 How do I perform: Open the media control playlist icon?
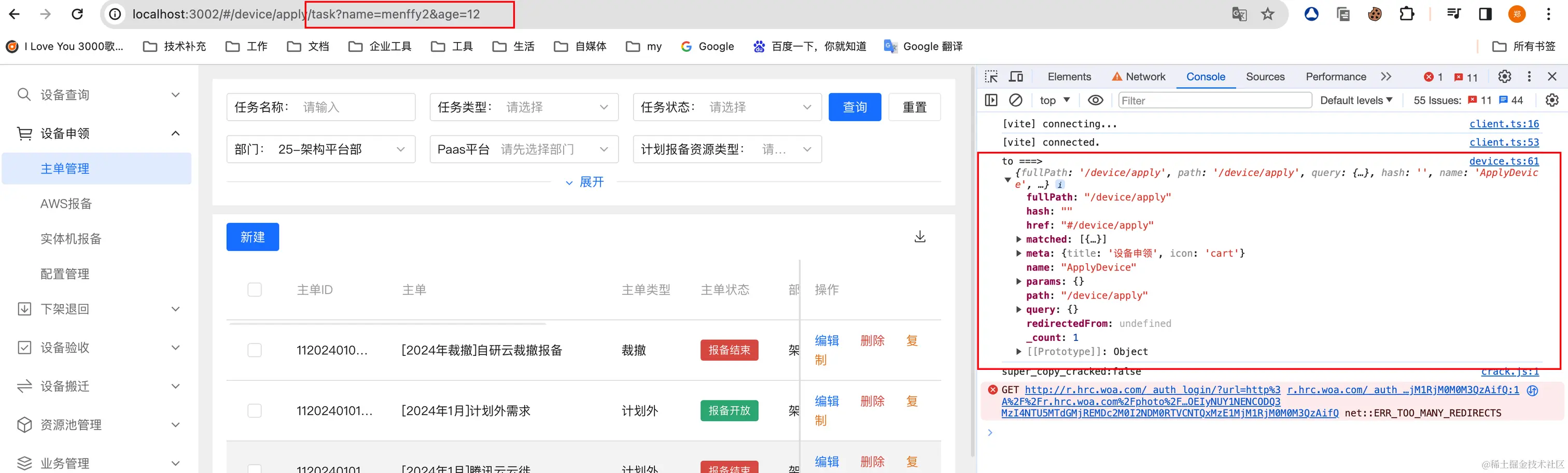click(1453, 14)
